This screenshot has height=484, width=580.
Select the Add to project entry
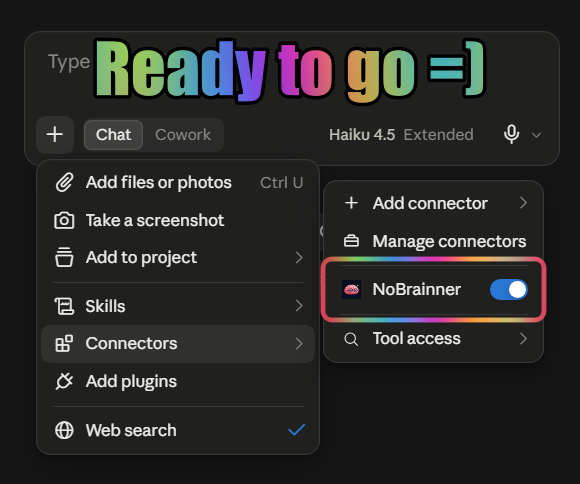(178, 258)
